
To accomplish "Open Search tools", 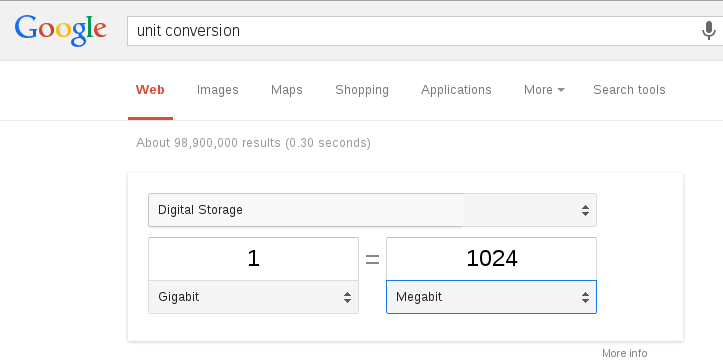I will click(629, 90).
